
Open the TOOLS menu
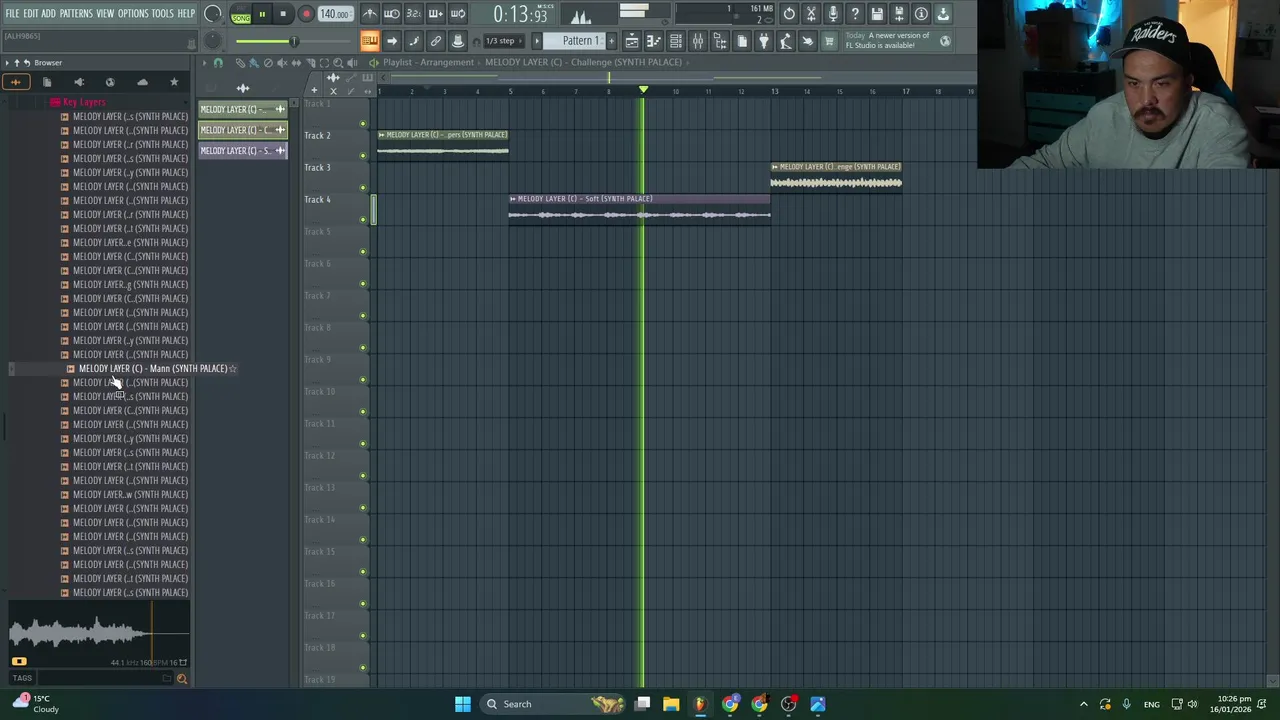pos(163,13)
